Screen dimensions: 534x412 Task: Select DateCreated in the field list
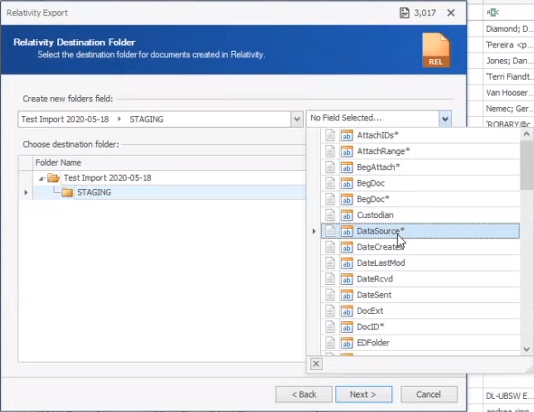[x=420, y=247]
